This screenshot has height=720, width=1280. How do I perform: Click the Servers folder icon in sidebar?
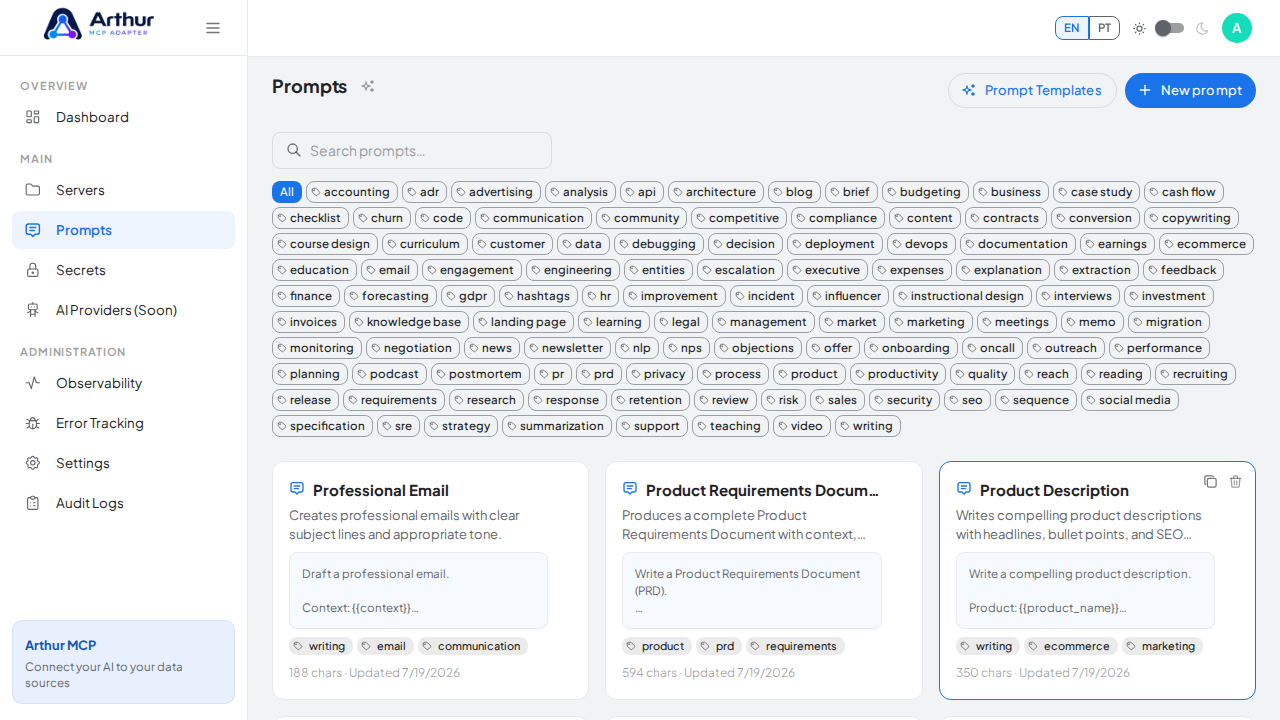point(33,190)
